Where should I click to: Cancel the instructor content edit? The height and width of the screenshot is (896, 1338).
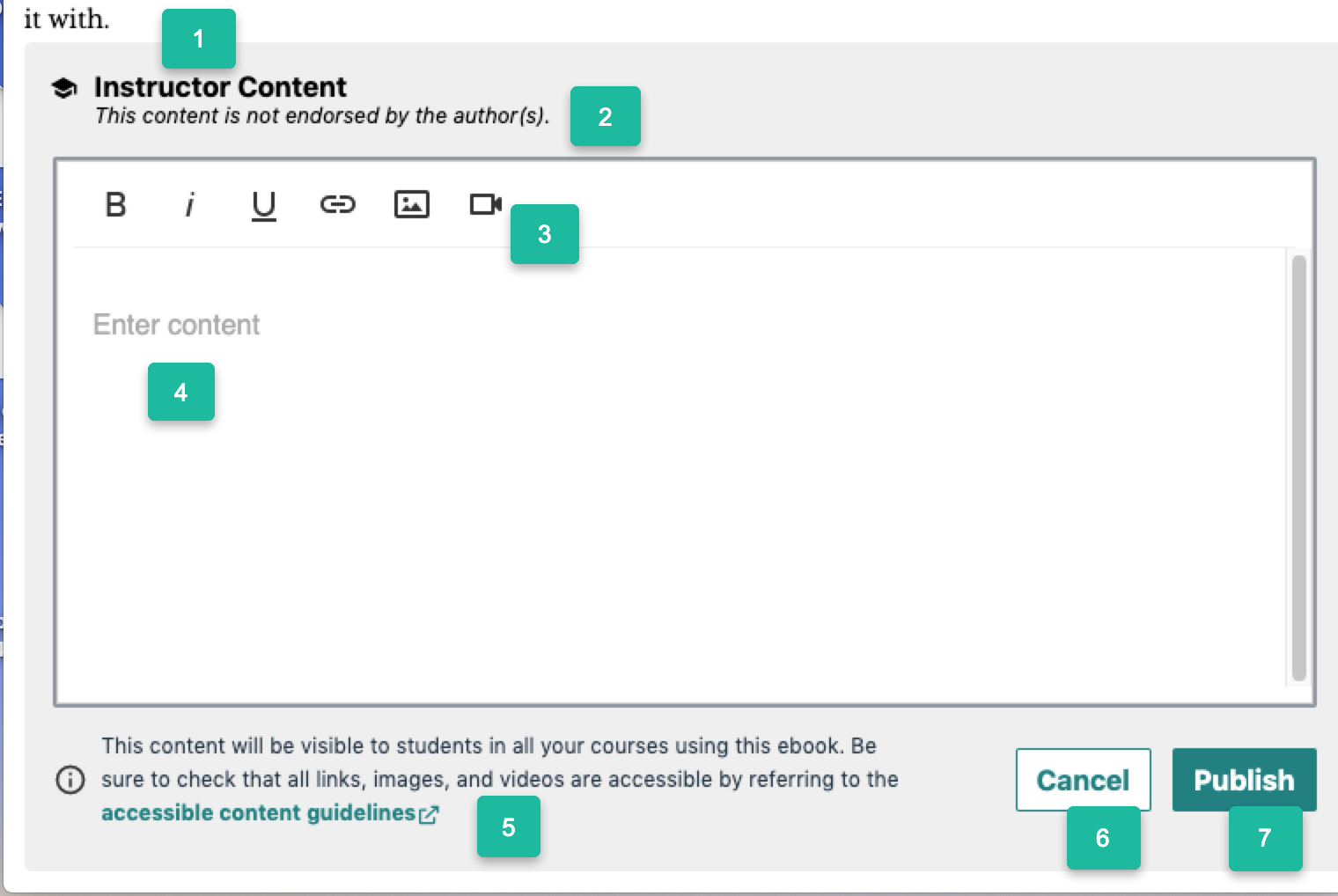point(1083,780)
